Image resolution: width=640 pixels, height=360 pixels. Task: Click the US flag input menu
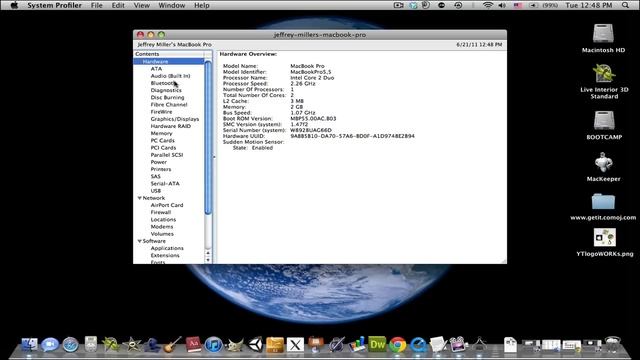[518, 5]
